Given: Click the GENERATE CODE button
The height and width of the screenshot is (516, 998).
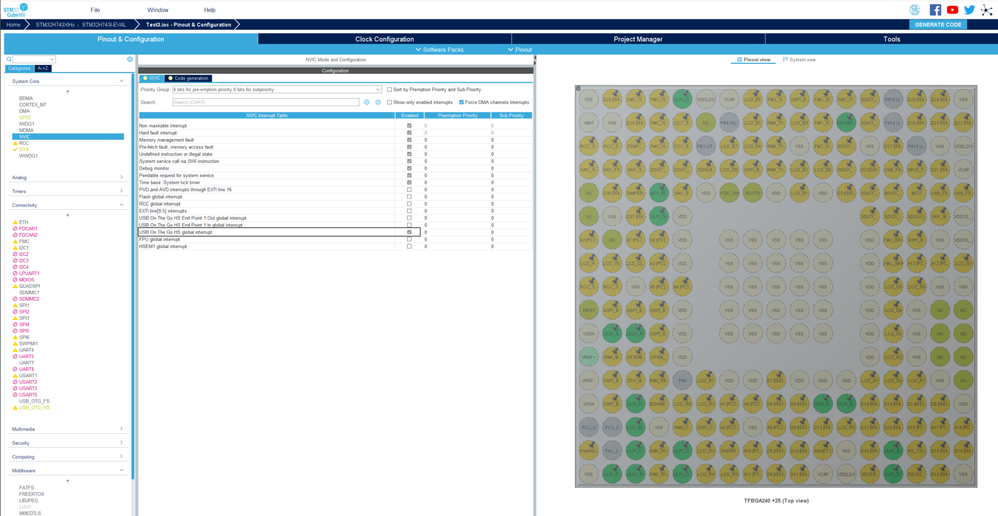Looking at the screenshot, I should coord(937,24).
